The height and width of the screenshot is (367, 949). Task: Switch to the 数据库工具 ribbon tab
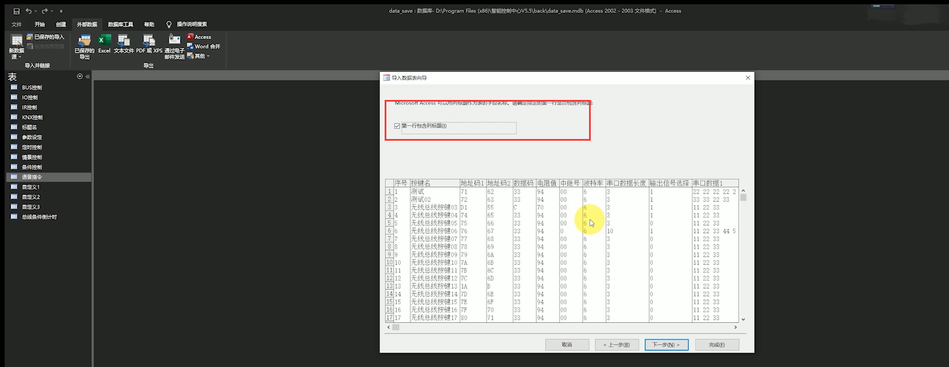(120, 24)
